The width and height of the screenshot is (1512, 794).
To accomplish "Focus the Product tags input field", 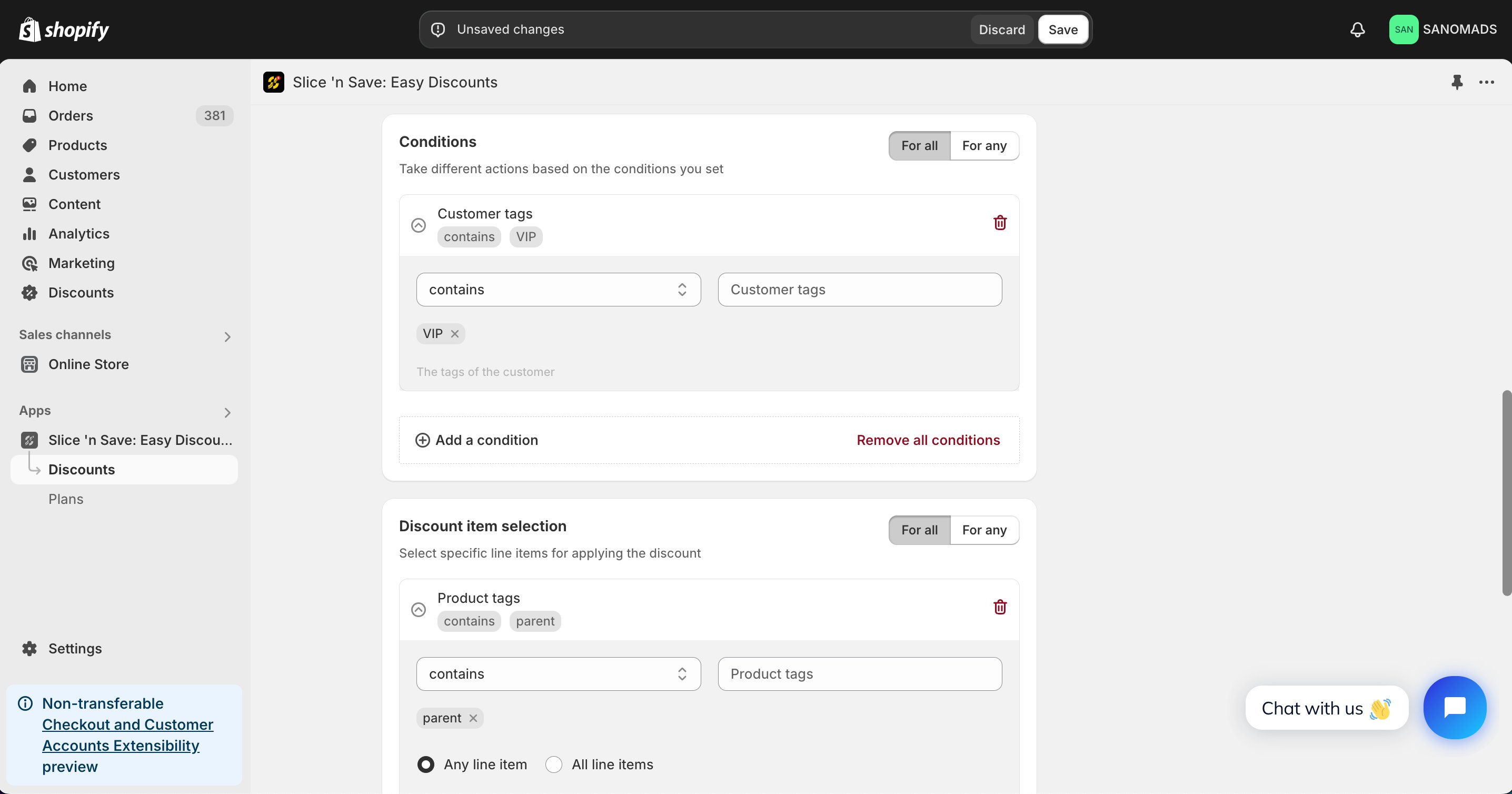I will tap(860, 674).
